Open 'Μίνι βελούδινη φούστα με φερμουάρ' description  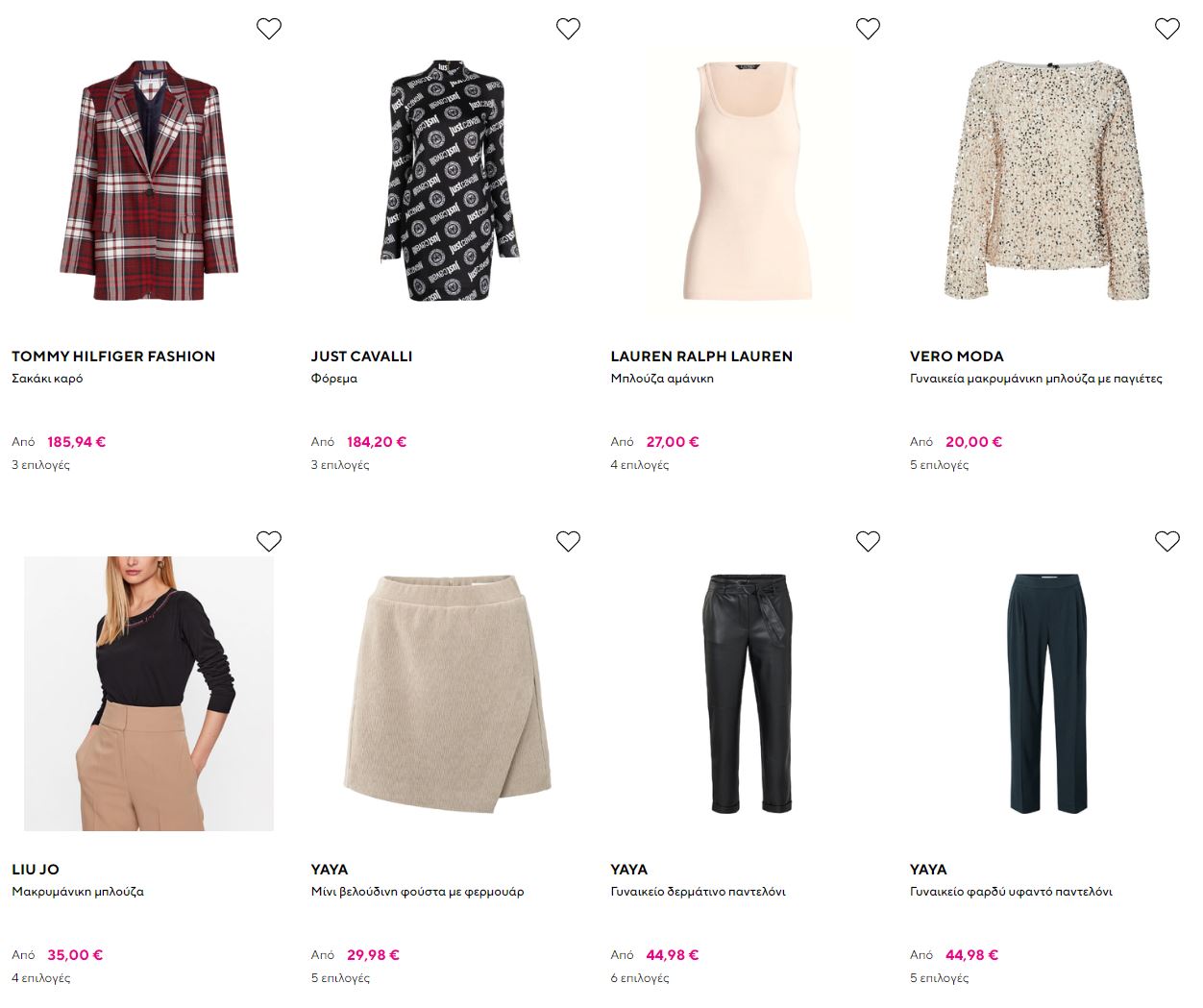(x=417, y=892)
